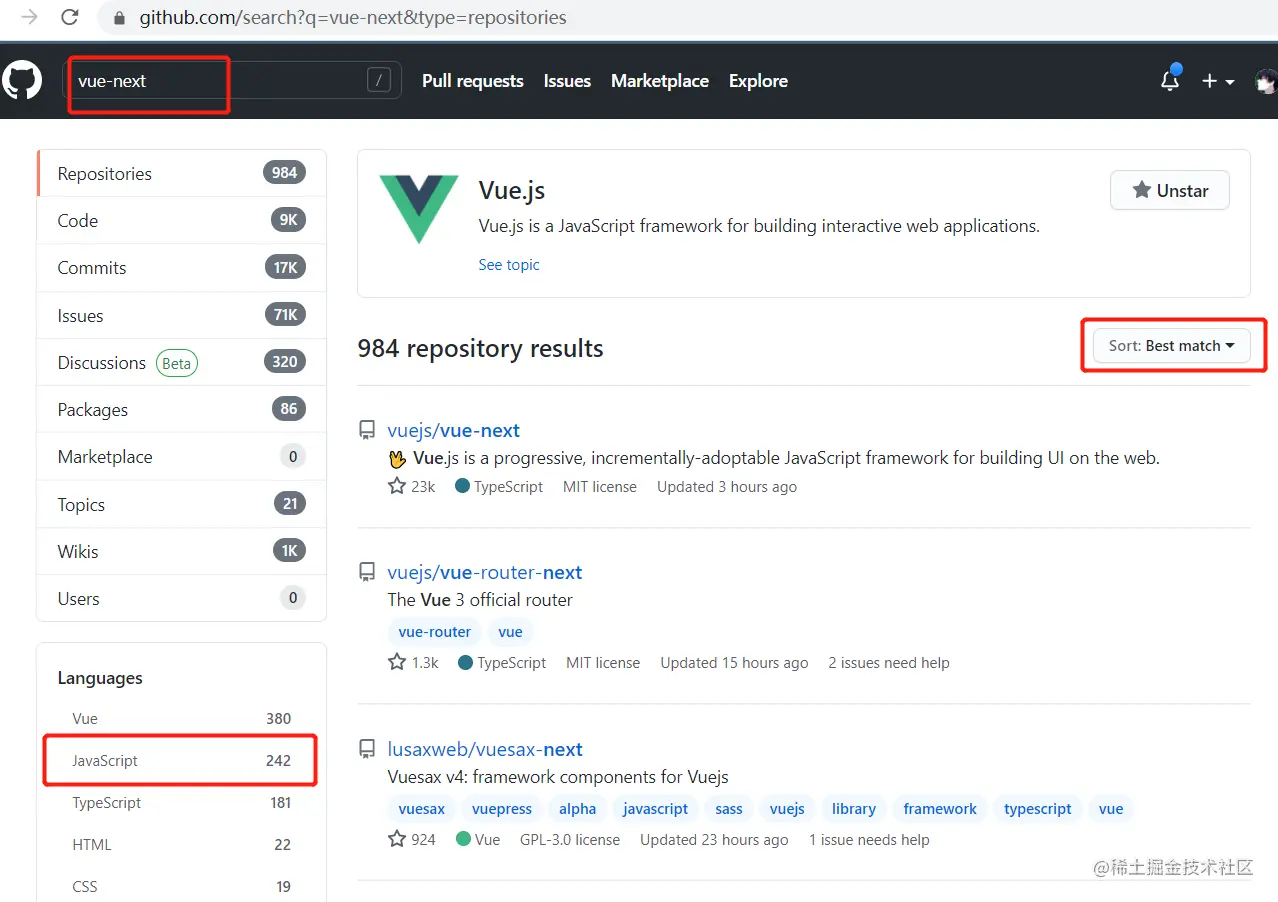This screenshot has width=1278, height=902.
Task: Open the notifications bell
Action: tap(1169, 81)
